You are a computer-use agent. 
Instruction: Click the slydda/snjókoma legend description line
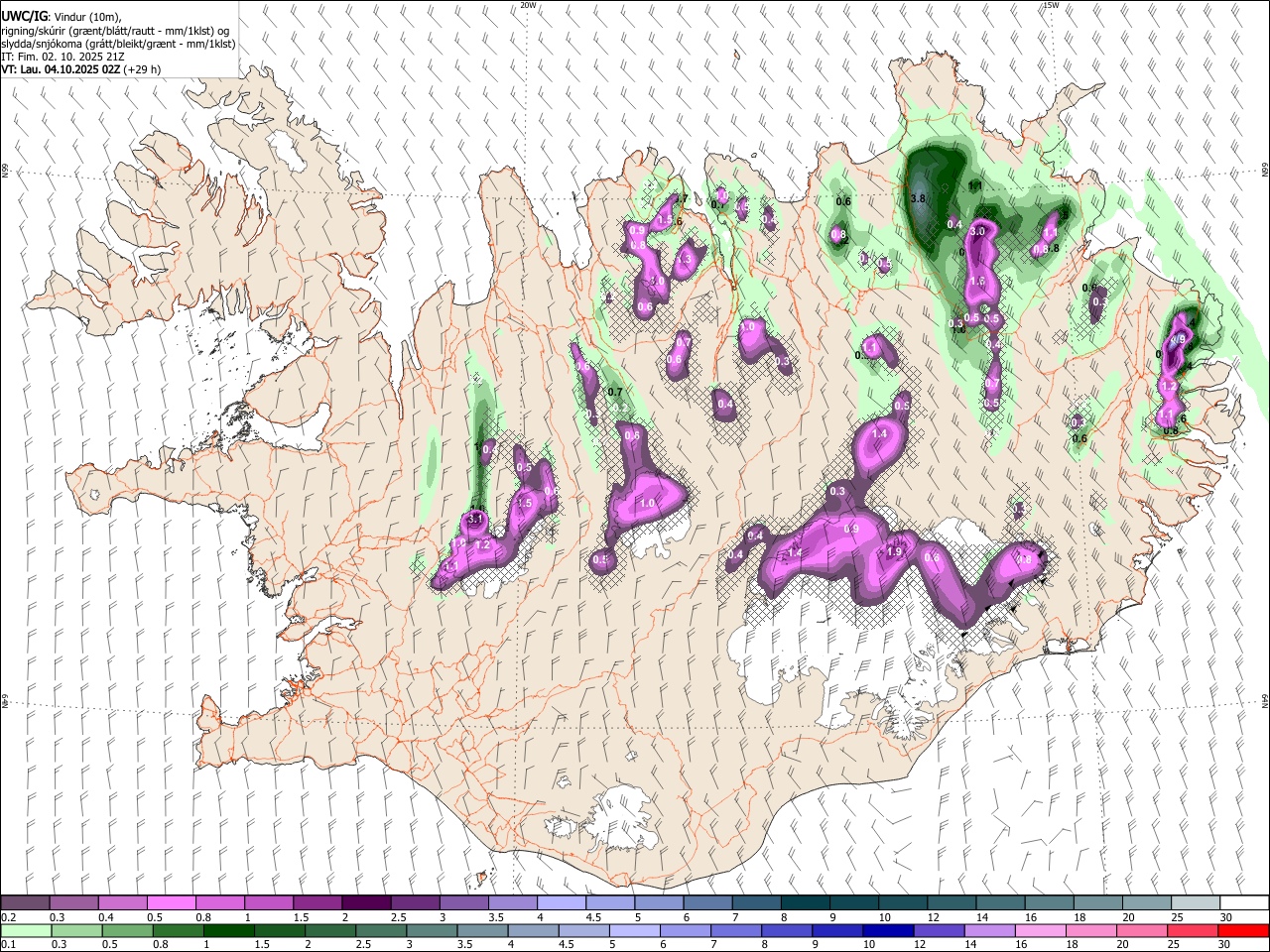118,44
